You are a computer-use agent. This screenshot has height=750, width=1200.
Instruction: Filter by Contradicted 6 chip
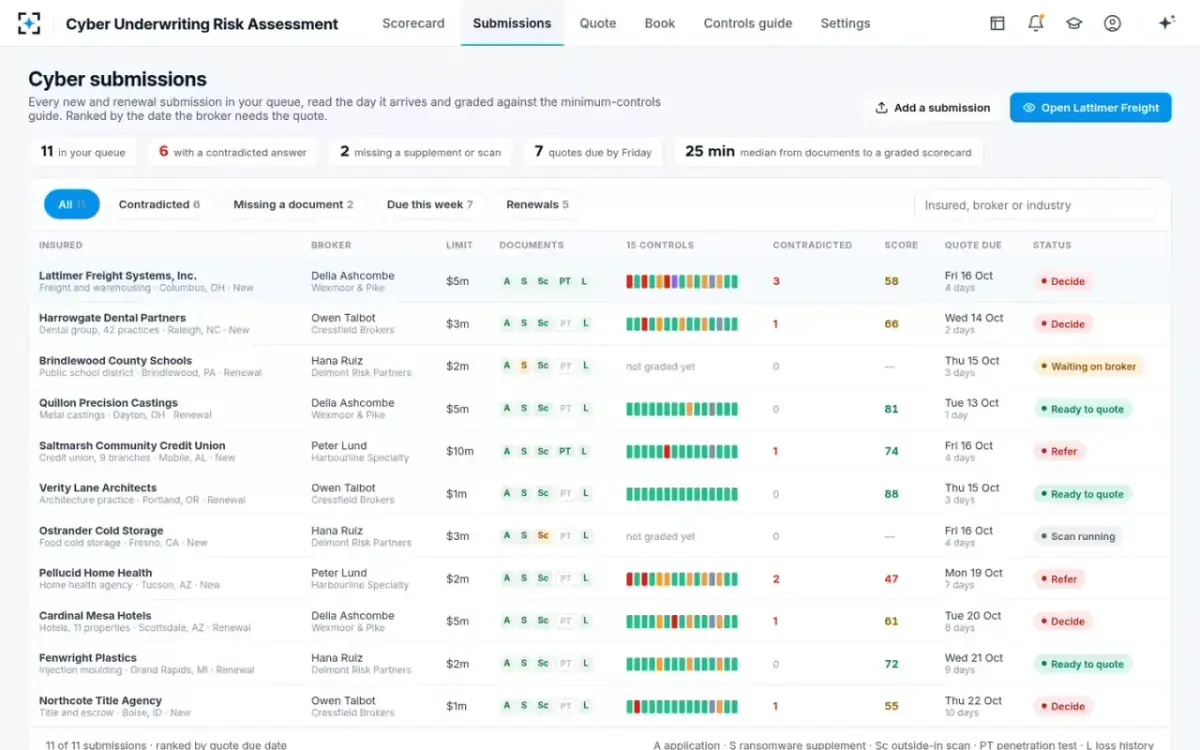159,205
